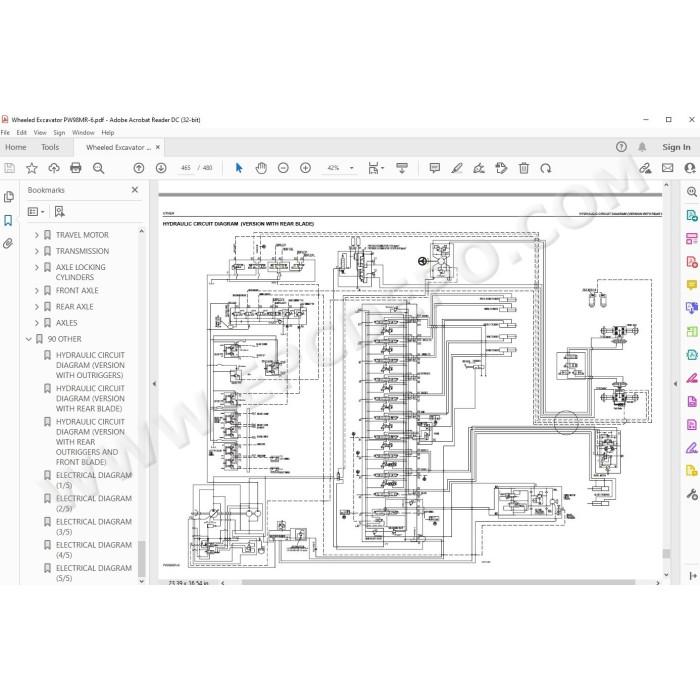Open the View menu
700x700 pixels.
click(x=40, y=133)
